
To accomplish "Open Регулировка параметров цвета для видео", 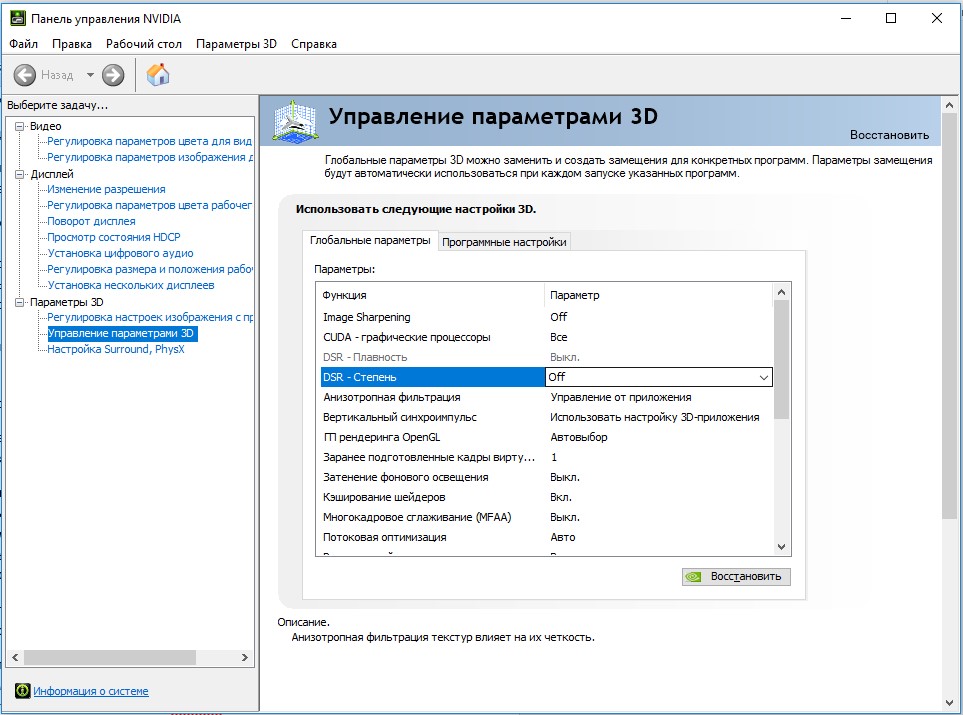I will click(x=149, y=141).
